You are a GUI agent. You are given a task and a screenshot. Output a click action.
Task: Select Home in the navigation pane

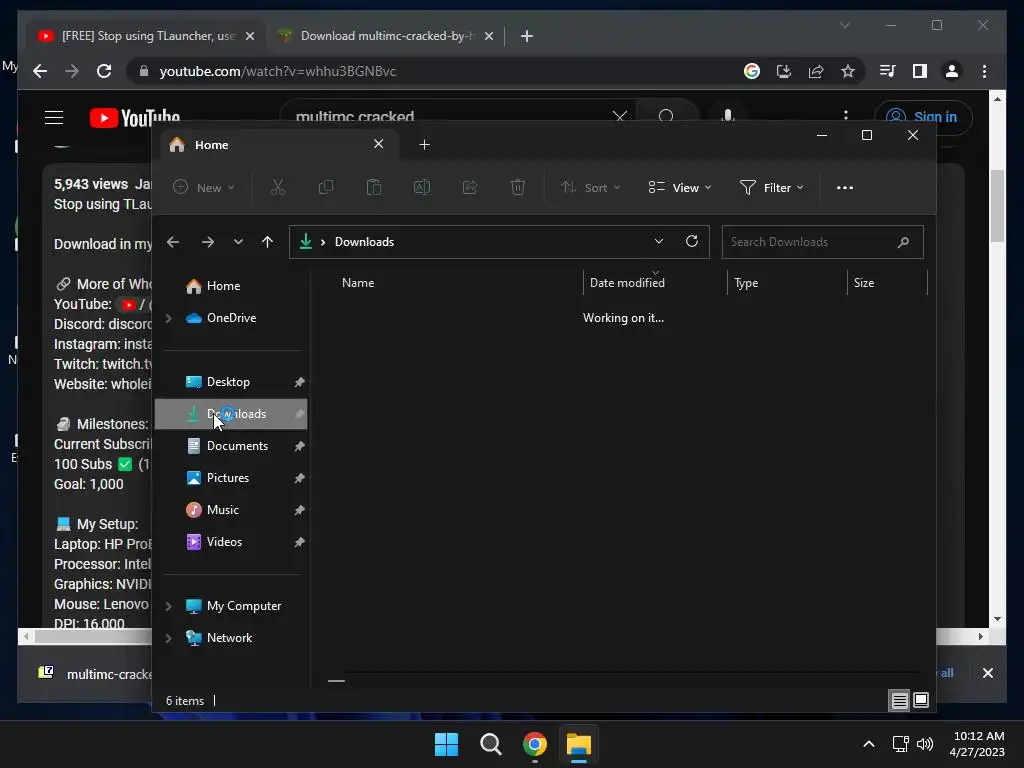(x=231, y=286)
